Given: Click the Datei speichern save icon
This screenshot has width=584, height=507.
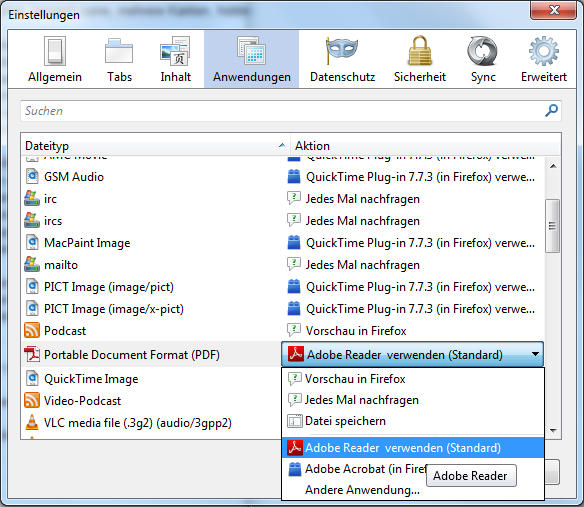Looking at the screenshot, I should [x=295, y=421].
